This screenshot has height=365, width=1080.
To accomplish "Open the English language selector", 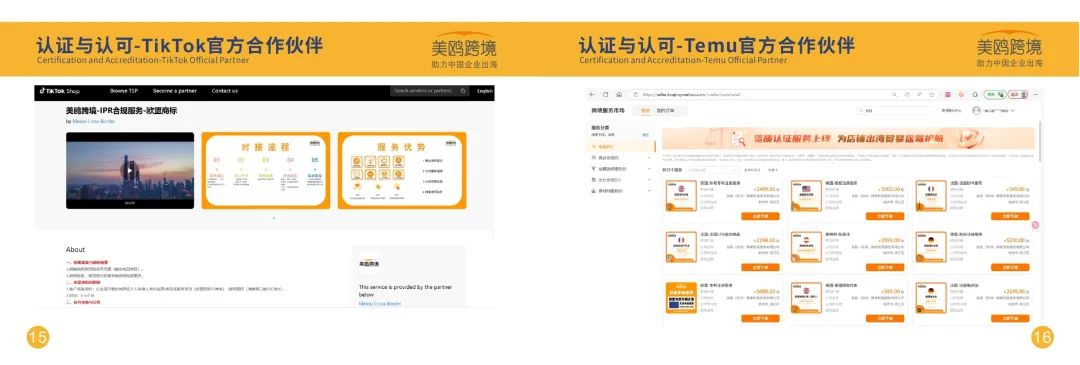I will click(x=485, y=91).
